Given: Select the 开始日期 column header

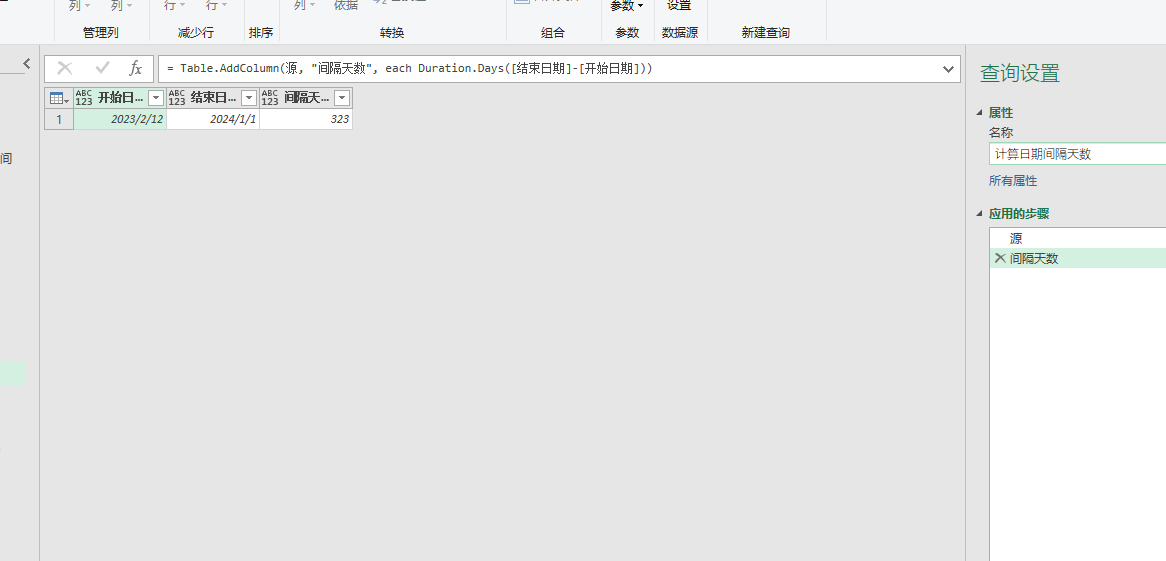Looking at the screenshot, I should [x=120, y=98].
